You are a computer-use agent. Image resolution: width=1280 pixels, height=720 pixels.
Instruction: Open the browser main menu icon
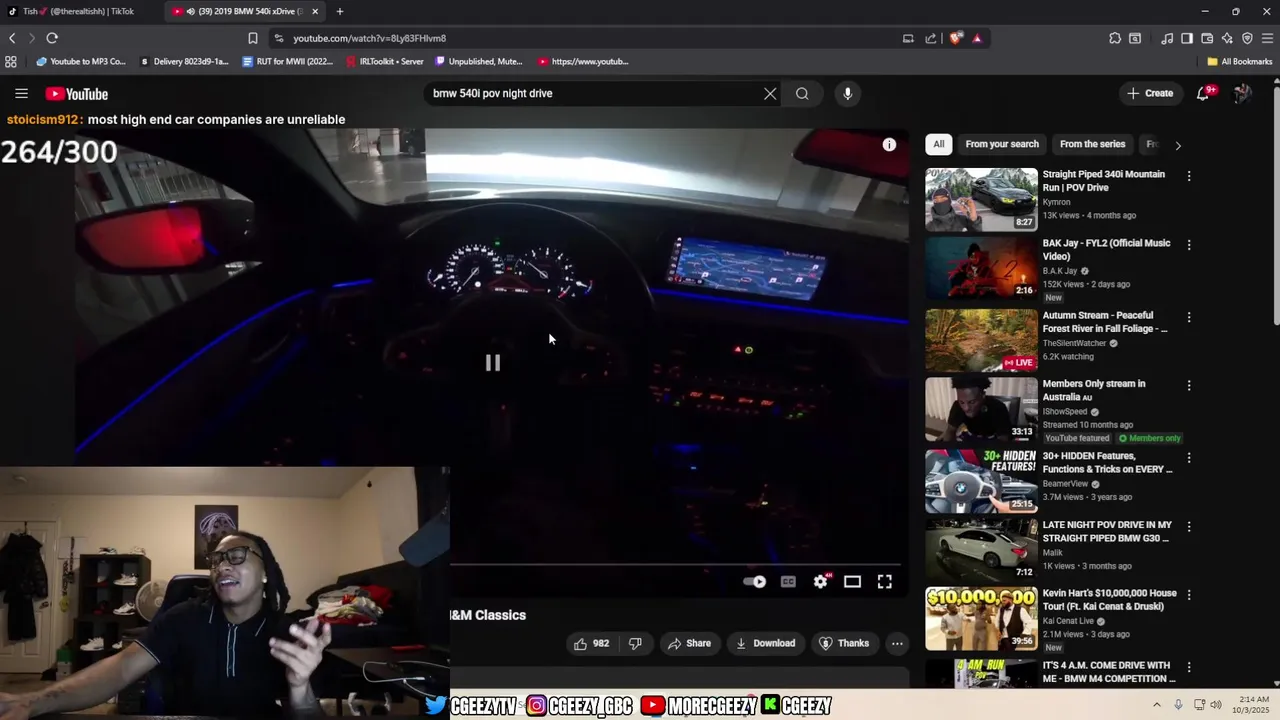(x=1268, y=38)
